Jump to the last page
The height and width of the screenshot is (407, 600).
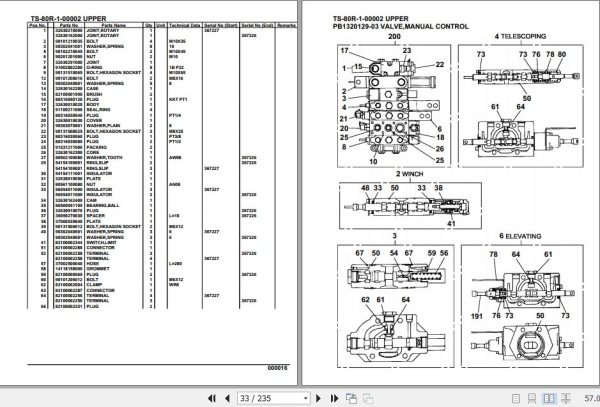click(x=334, y=398)
